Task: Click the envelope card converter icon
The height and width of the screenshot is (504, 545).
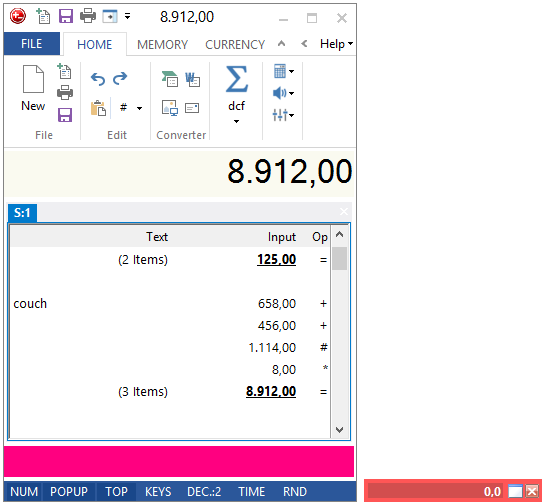Action: point(192,108)
